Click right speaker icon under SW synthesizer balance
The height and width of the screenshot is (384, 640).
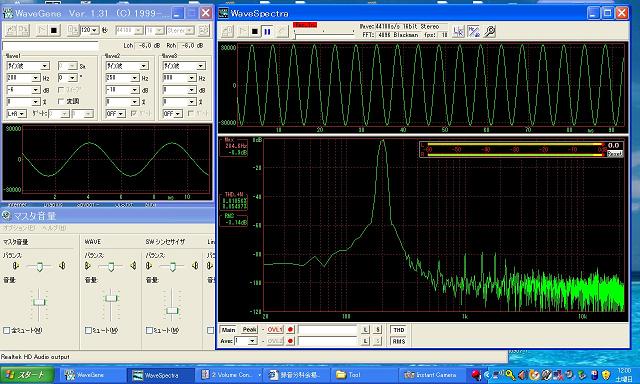tap(195, 266)
